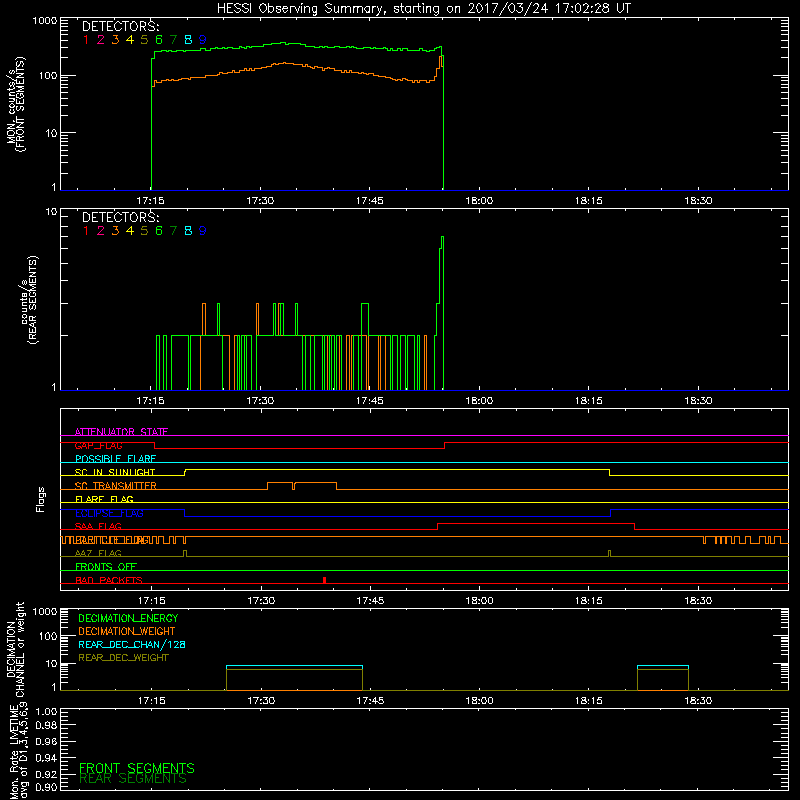Select the SC_IN_SUNLIGHT flag label

point(115,472)
